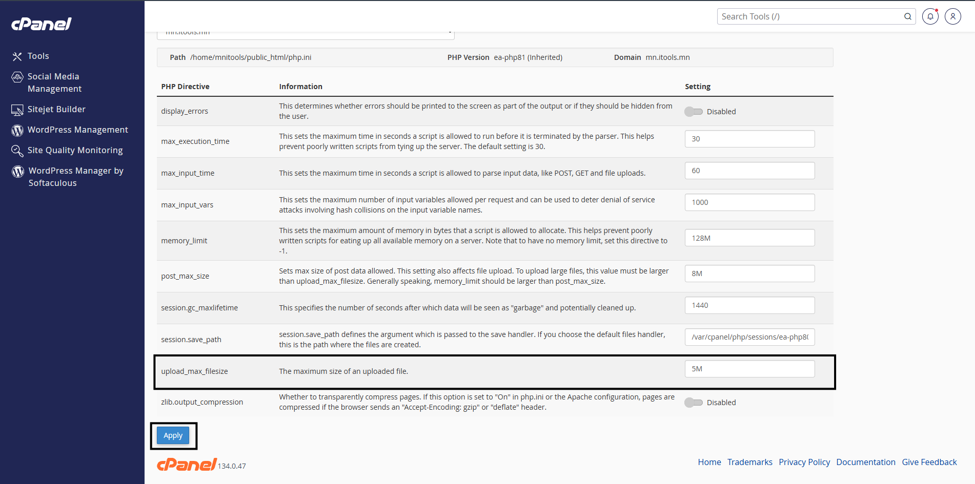Click the Tools wrench icon in sidebar
The width and height of the screenshot is (975, 484).
[17, 57]
